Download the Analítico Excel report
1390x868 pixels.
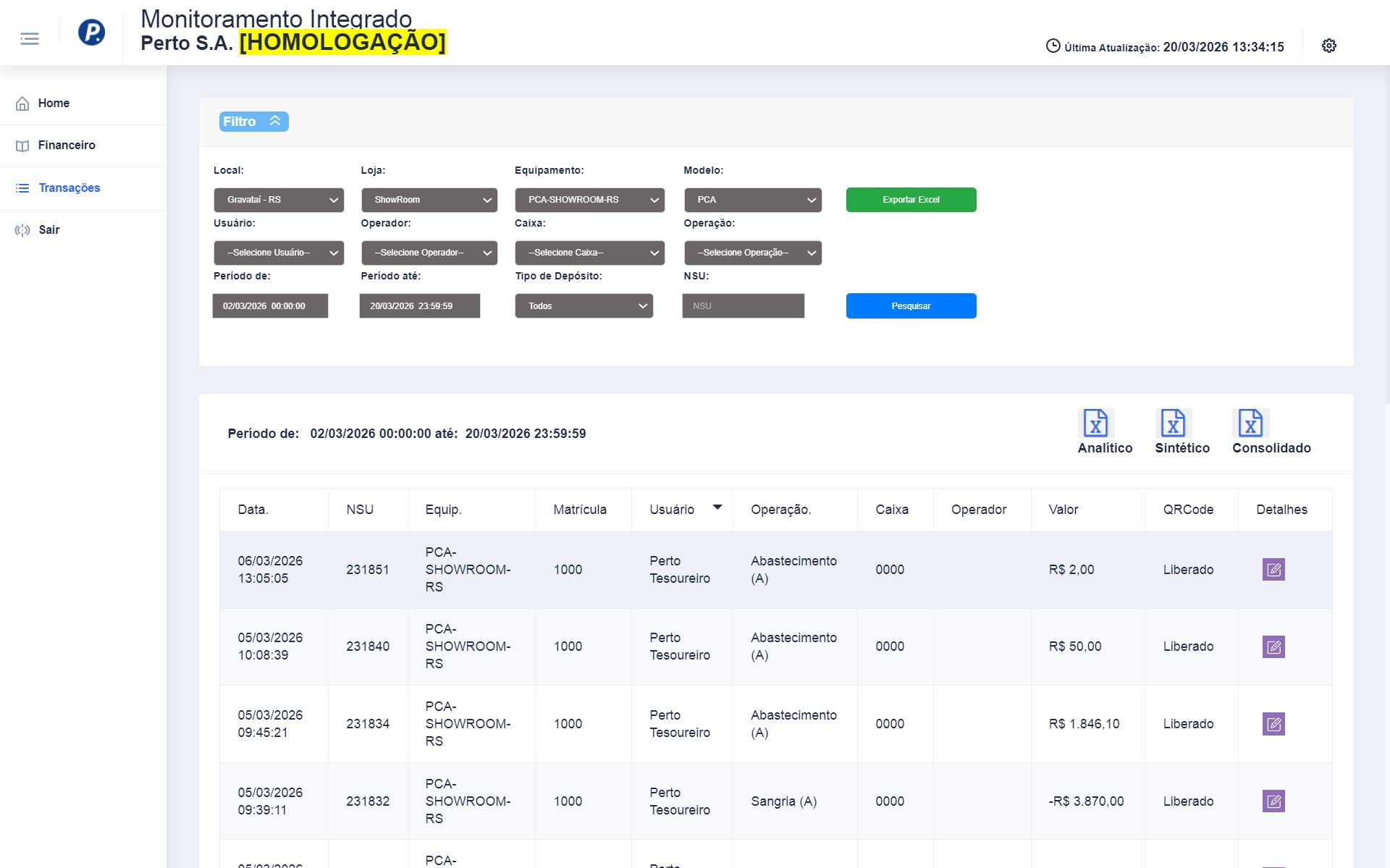1095,424
